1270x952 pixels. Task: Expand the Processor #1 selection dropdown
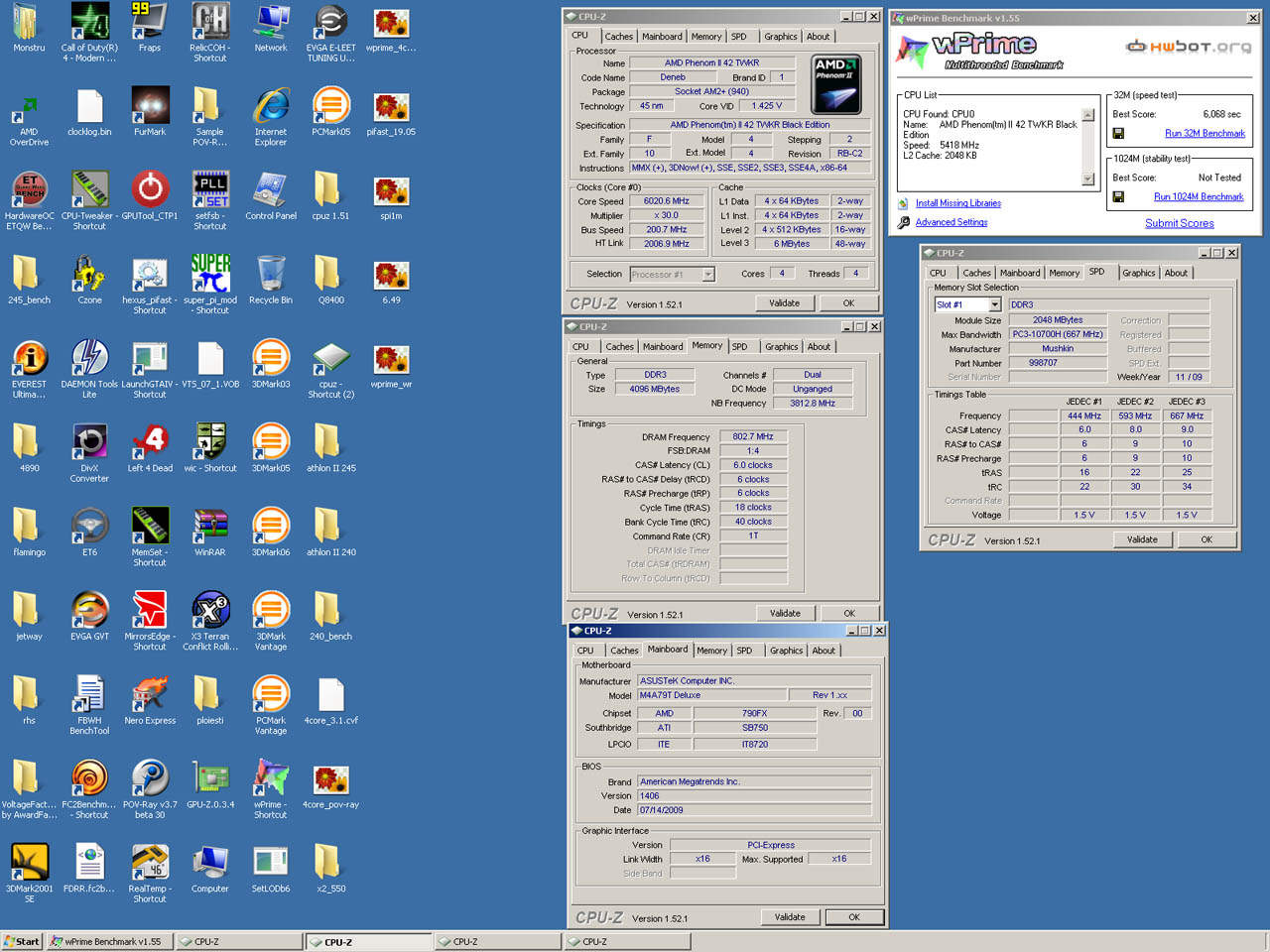pyautogui.click(x=708, y=275)
